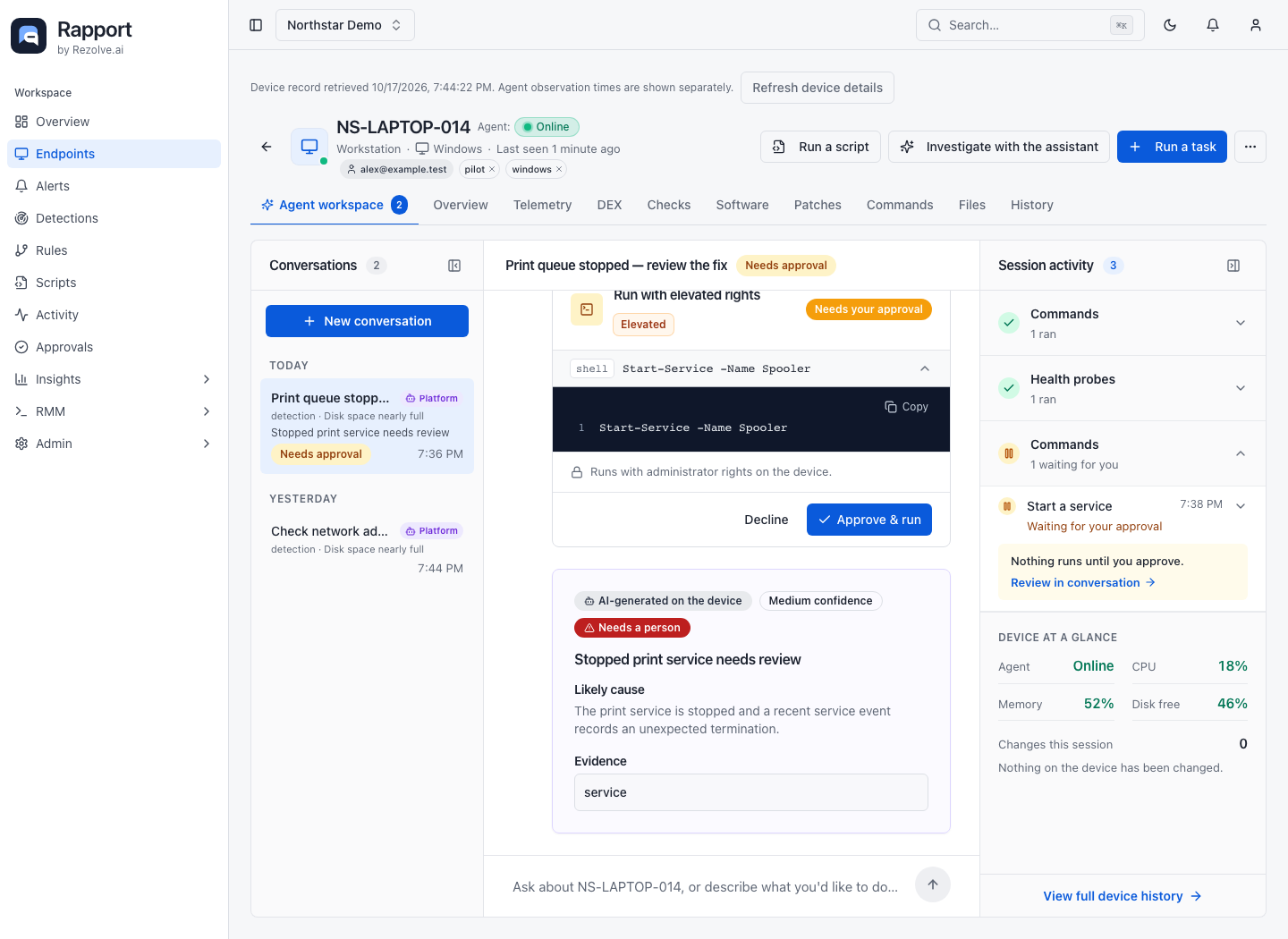The width and height of the screenshot is (1288, 939).
Task: Click Run a task button
Action: tap(1172, 147)
